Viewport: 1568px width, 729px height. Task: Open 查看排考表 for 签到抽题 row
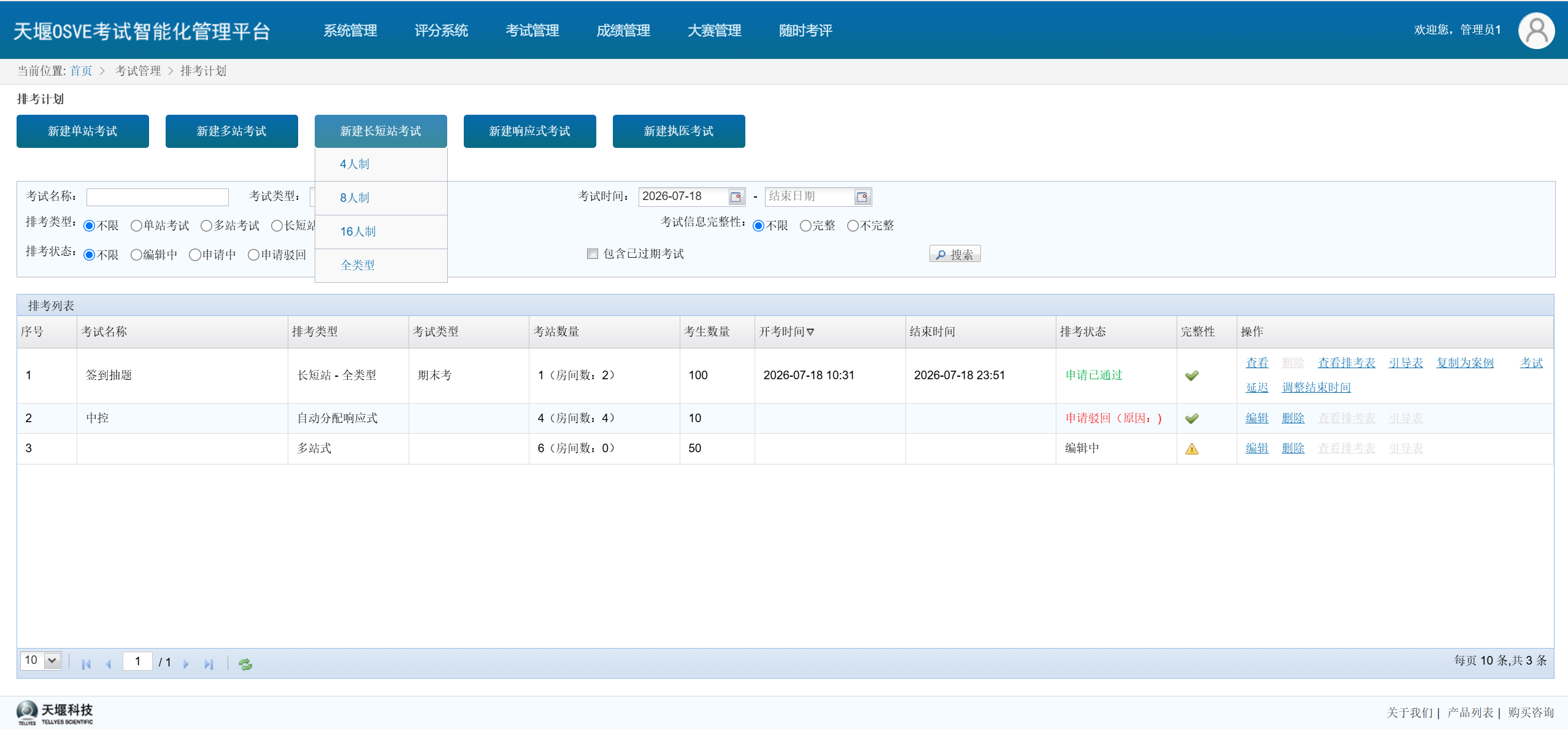point(1347,363)
